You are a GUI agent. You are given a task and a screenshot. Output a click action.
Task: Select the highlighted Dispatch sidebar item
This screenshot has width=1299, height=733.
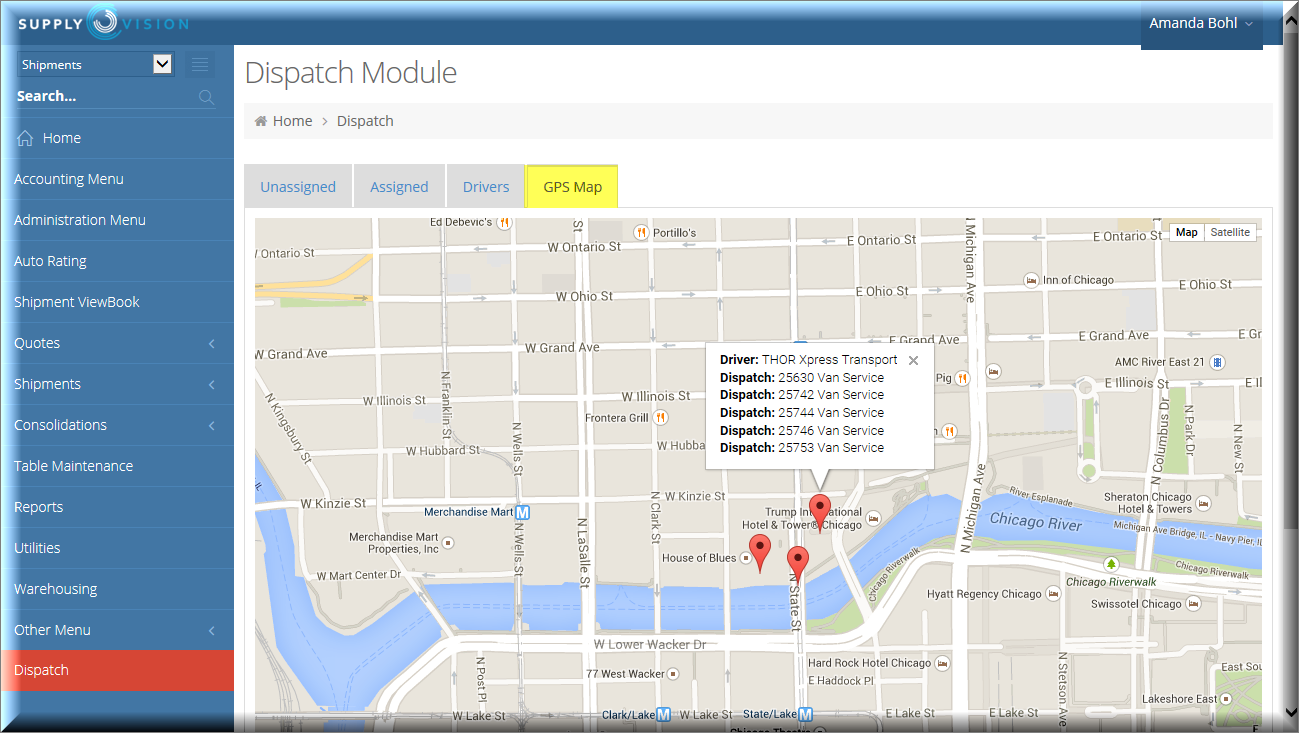[x=117, y=671]
